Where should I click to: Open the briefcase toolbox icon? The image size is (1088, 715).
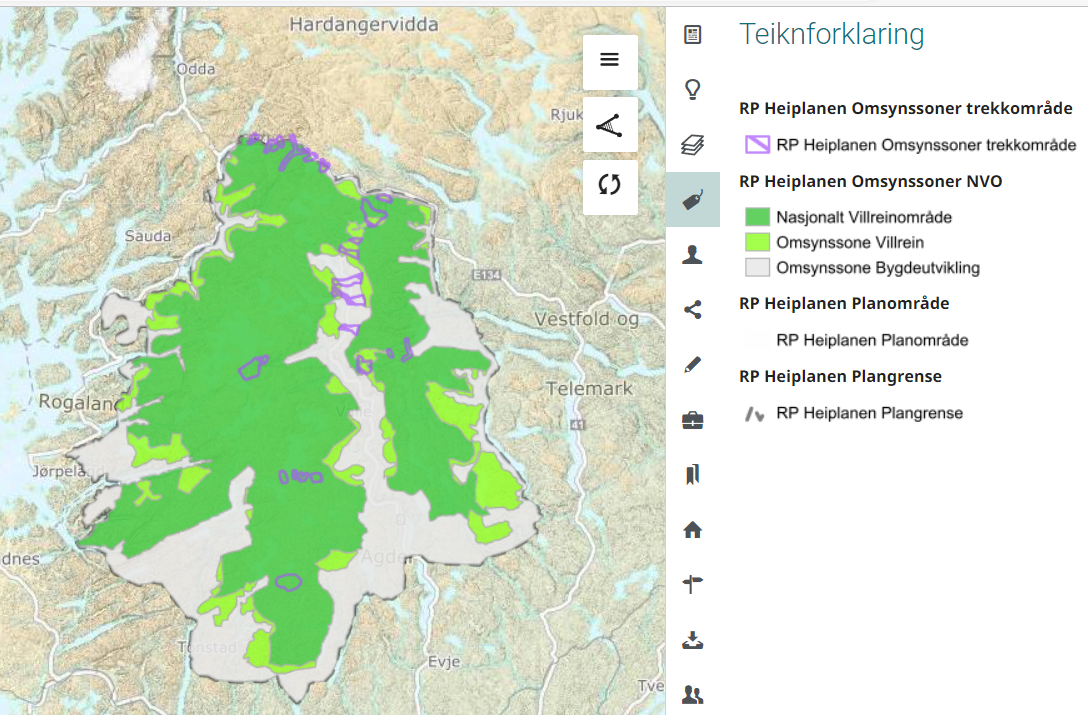tap(693, 419)
